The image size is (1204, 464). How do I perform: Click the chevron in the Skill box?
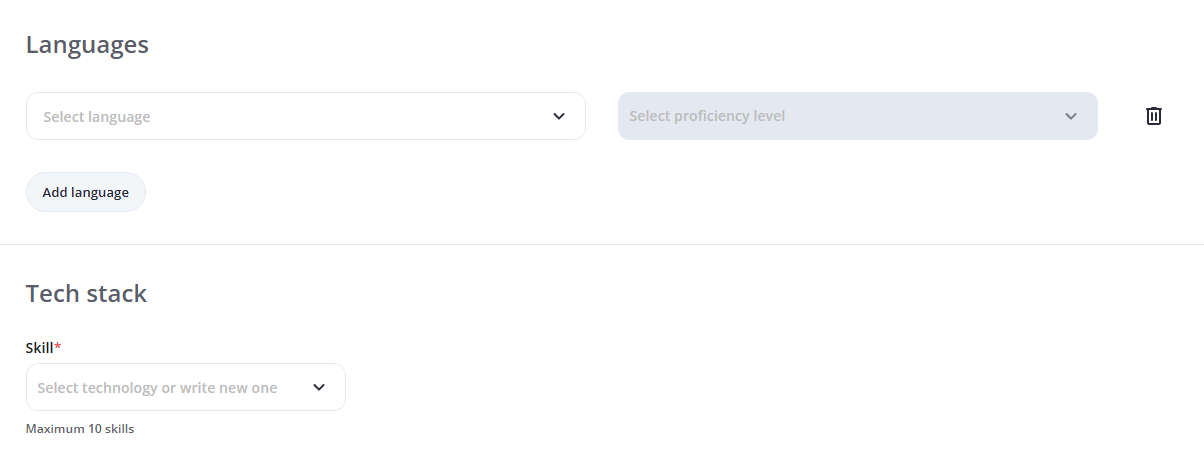click(319, 387)
